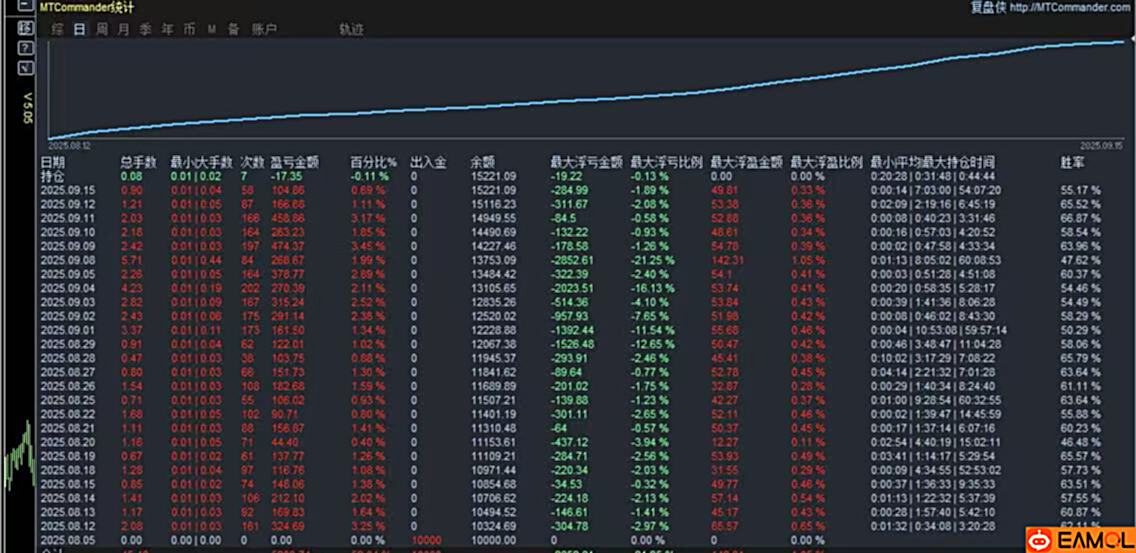1136x553 pixels.
Task: Switch to the 综 summary tab
Action: 57,29
